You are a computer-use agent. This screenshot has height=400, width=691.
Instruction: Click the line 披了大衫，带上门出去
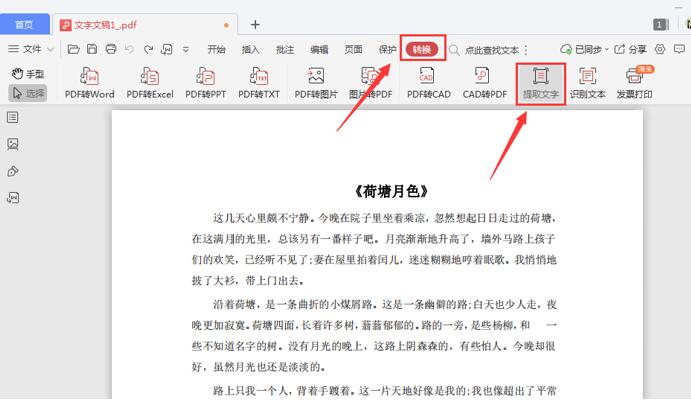click(x=248, y=281)
